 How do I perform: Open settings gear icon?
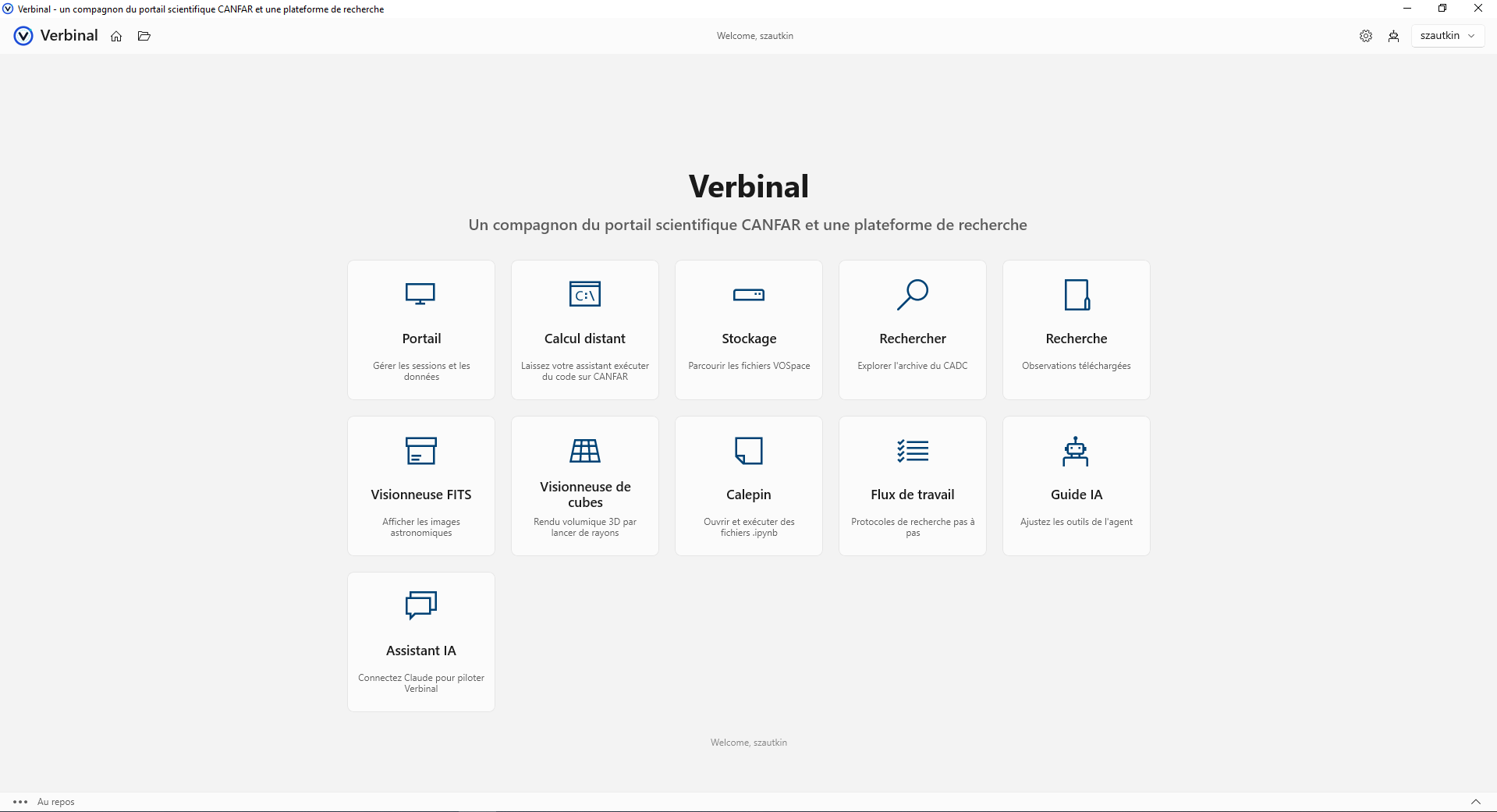pos(1366,36)
